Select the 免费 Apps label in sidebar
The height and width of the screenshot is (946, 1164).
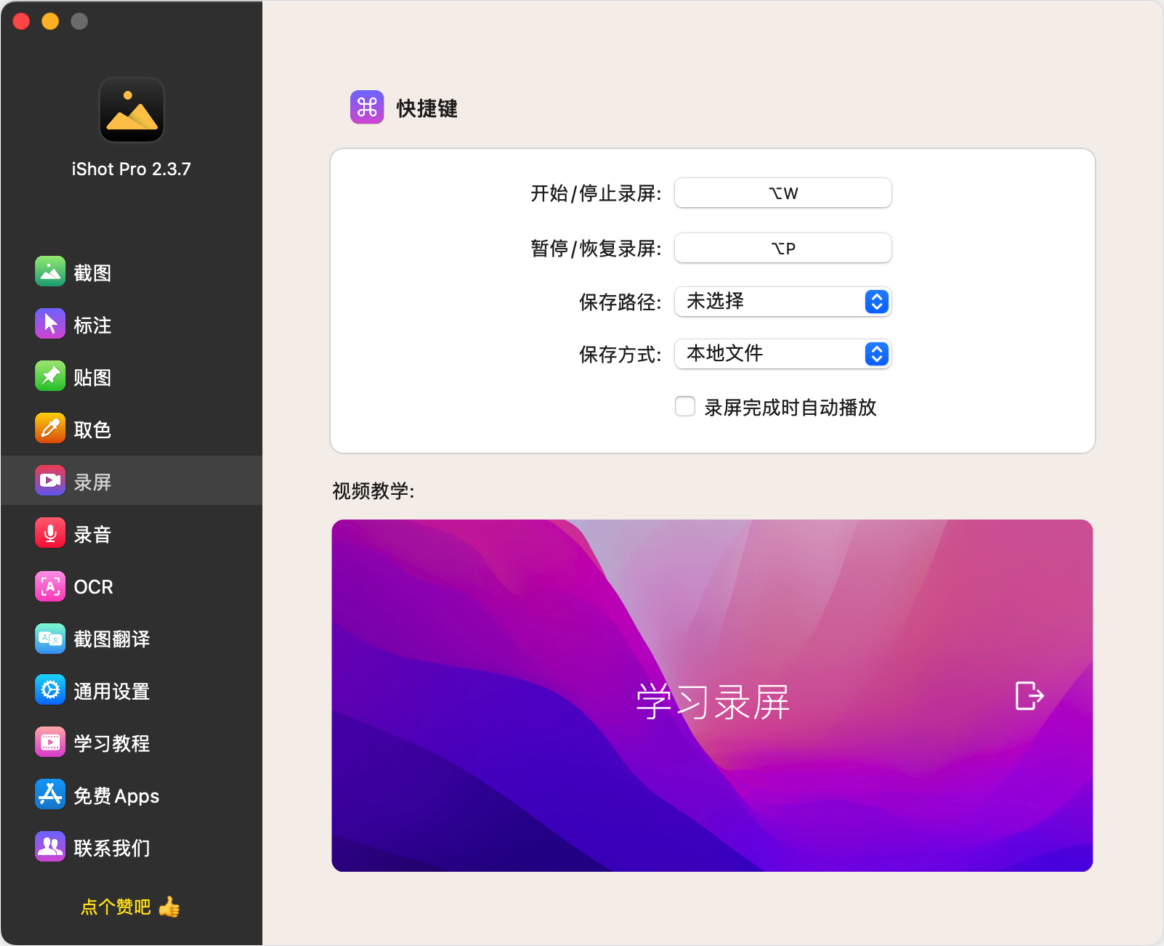pos(116,796)
